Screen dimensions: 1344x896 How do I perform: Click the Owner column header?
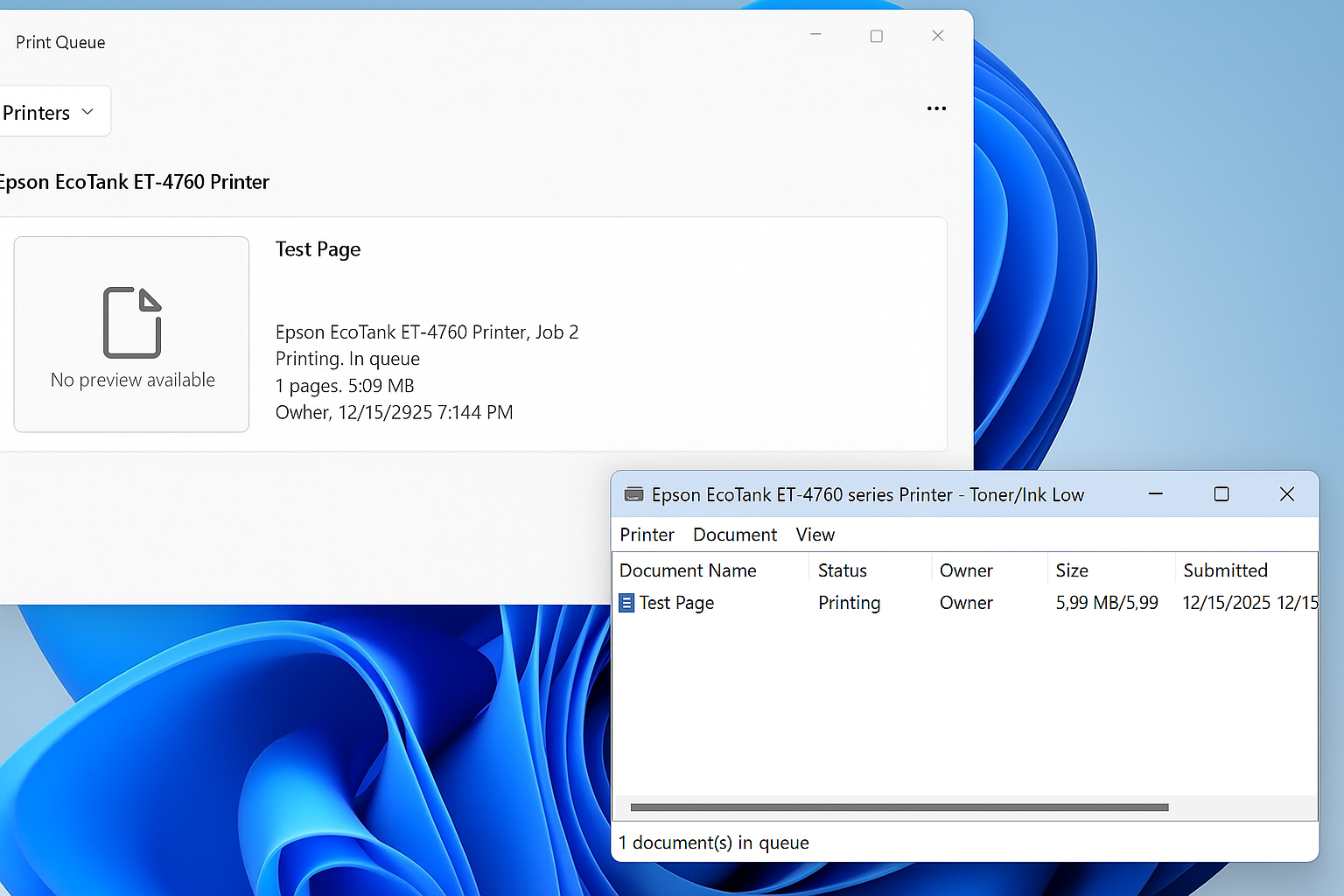tap(966, 570)
